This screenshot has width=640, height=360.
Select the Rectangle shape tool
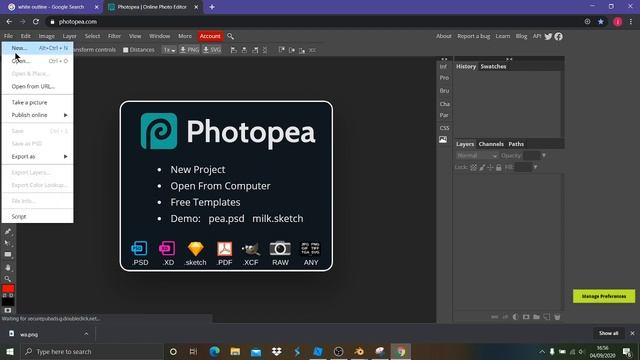[x=8, y=254]
